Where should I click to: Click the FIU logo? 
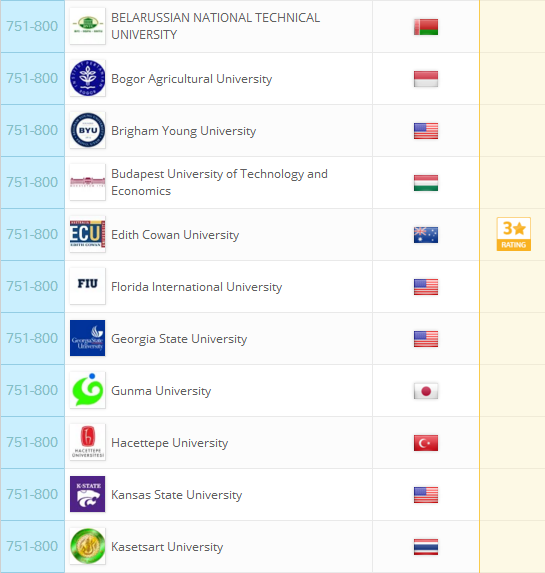87,286
